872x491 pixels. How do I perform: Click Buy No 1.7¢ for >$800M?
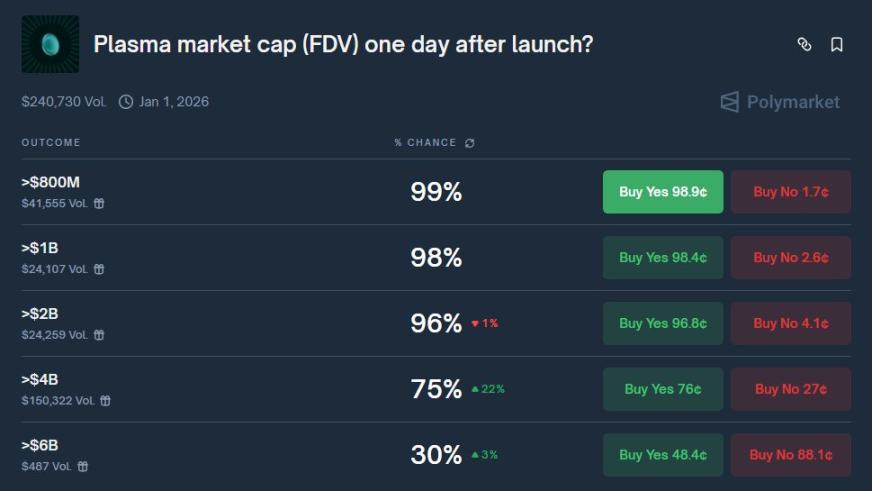coord(790,192)
